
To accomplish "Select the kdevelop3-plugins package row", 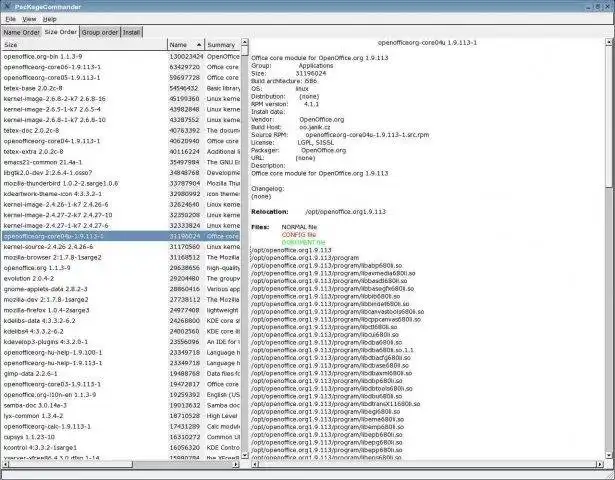I will (121, 342).
